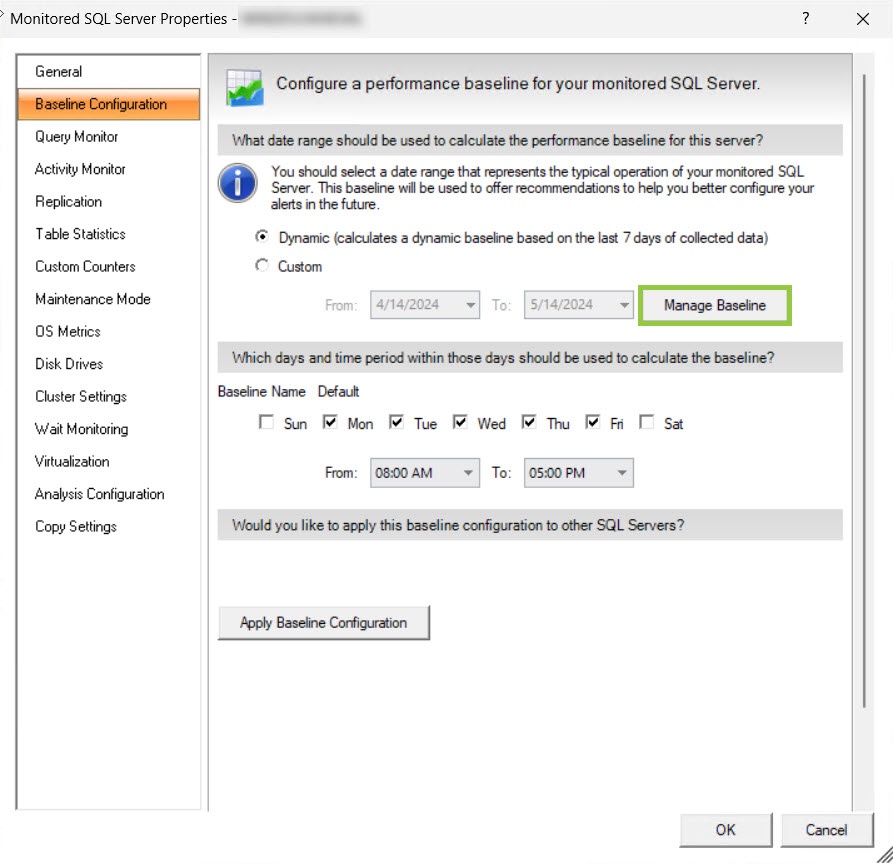Viewport: 893px width, 864px height.
Task: Click Apply Baseline Configuration button
Action: coord(323,623)
